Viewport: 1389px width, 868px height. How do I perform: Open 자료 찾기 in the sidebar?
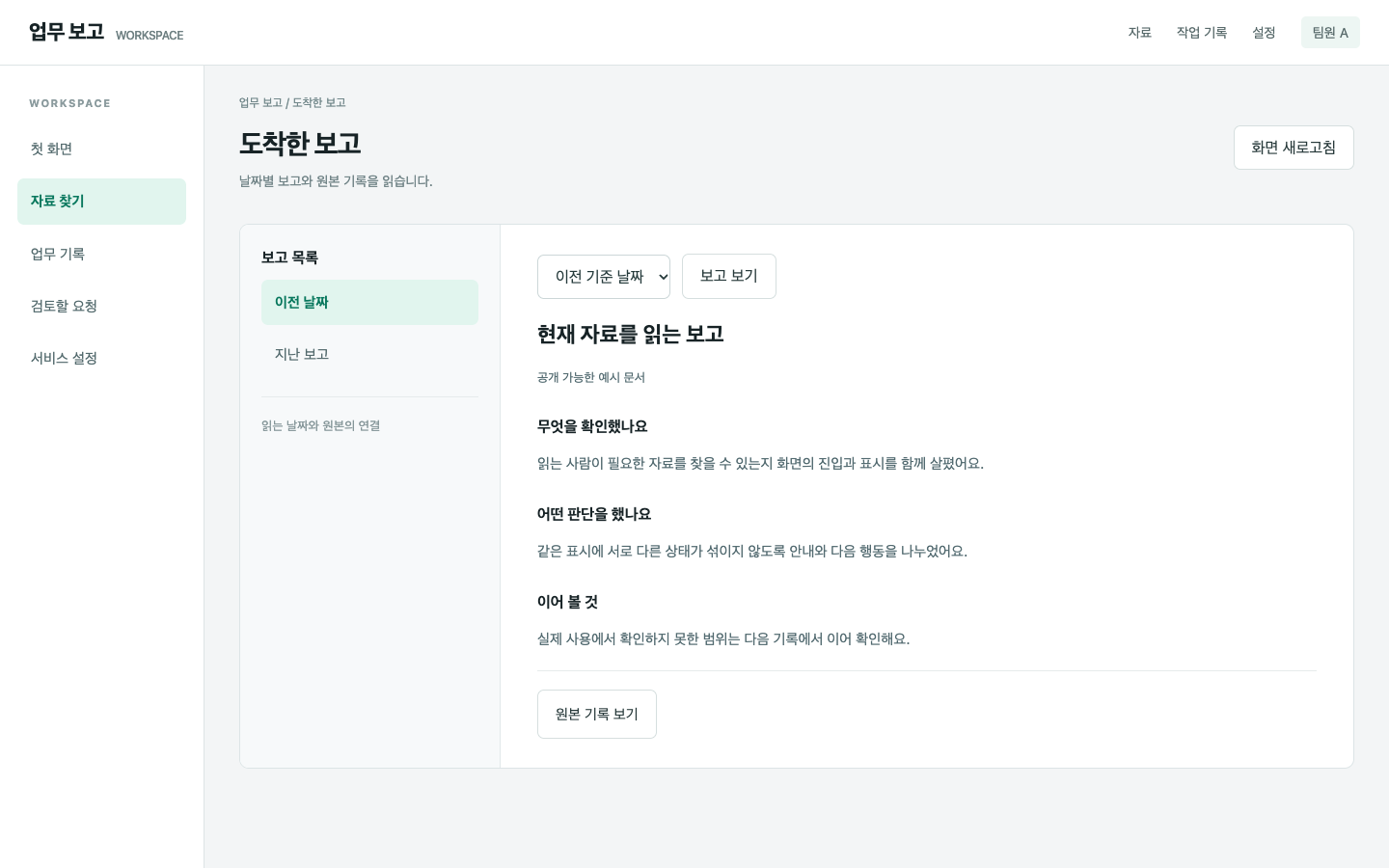(101, 201)
